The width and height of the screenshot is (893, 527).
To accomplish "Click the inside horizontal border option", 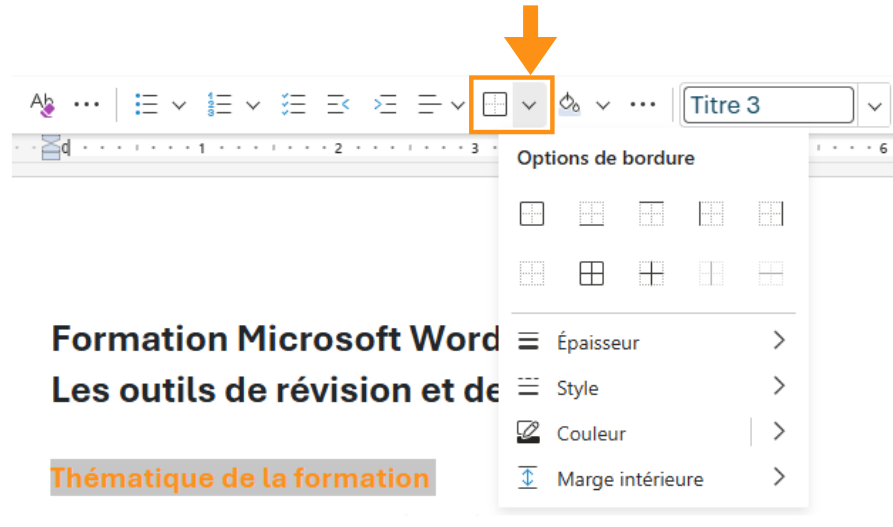I will 771,273.
